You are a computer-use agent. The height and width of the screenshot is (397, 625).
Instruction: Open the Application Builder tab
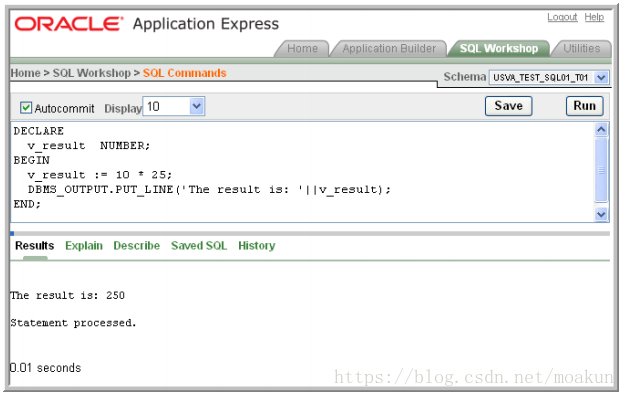click(x=389, y=49)
